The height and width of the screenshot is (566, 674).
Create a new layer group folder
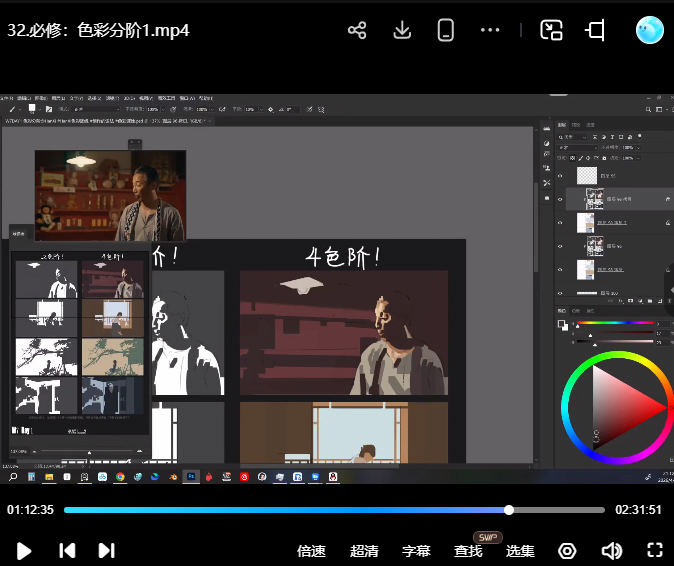[x=649, y=301]
